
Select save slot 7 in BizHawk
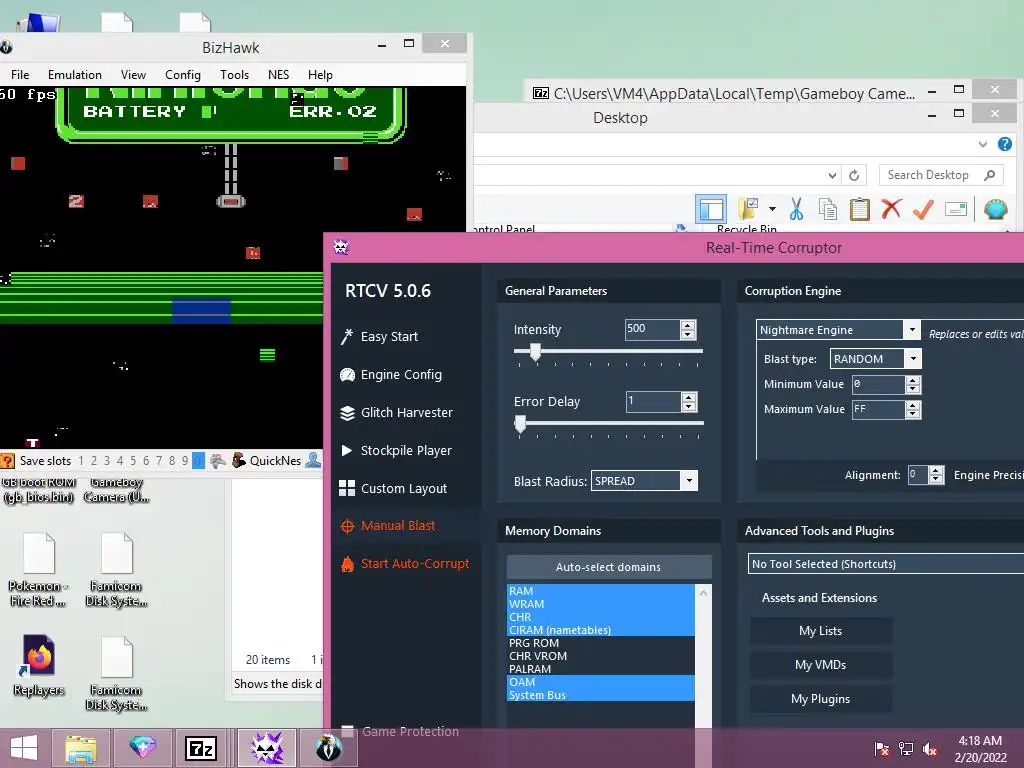(159, 461)
